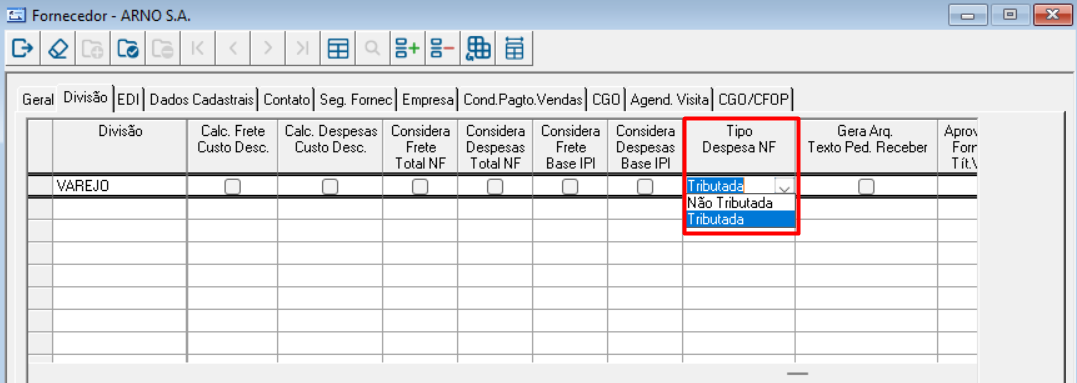
Task: Toggle Considera Frete Base IPI checkbox
Action: [x=570, y=186]
